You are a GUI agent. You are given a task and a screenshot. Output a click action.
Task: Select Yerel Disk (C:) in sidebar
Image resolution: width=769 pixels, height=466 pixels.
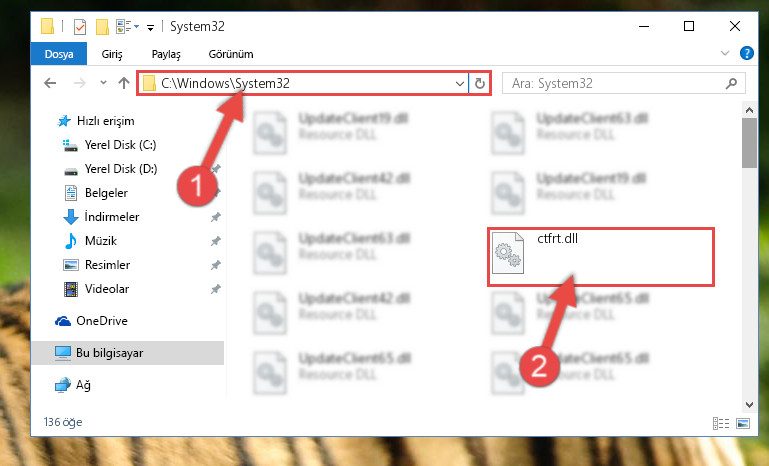(x=120, y=145)
